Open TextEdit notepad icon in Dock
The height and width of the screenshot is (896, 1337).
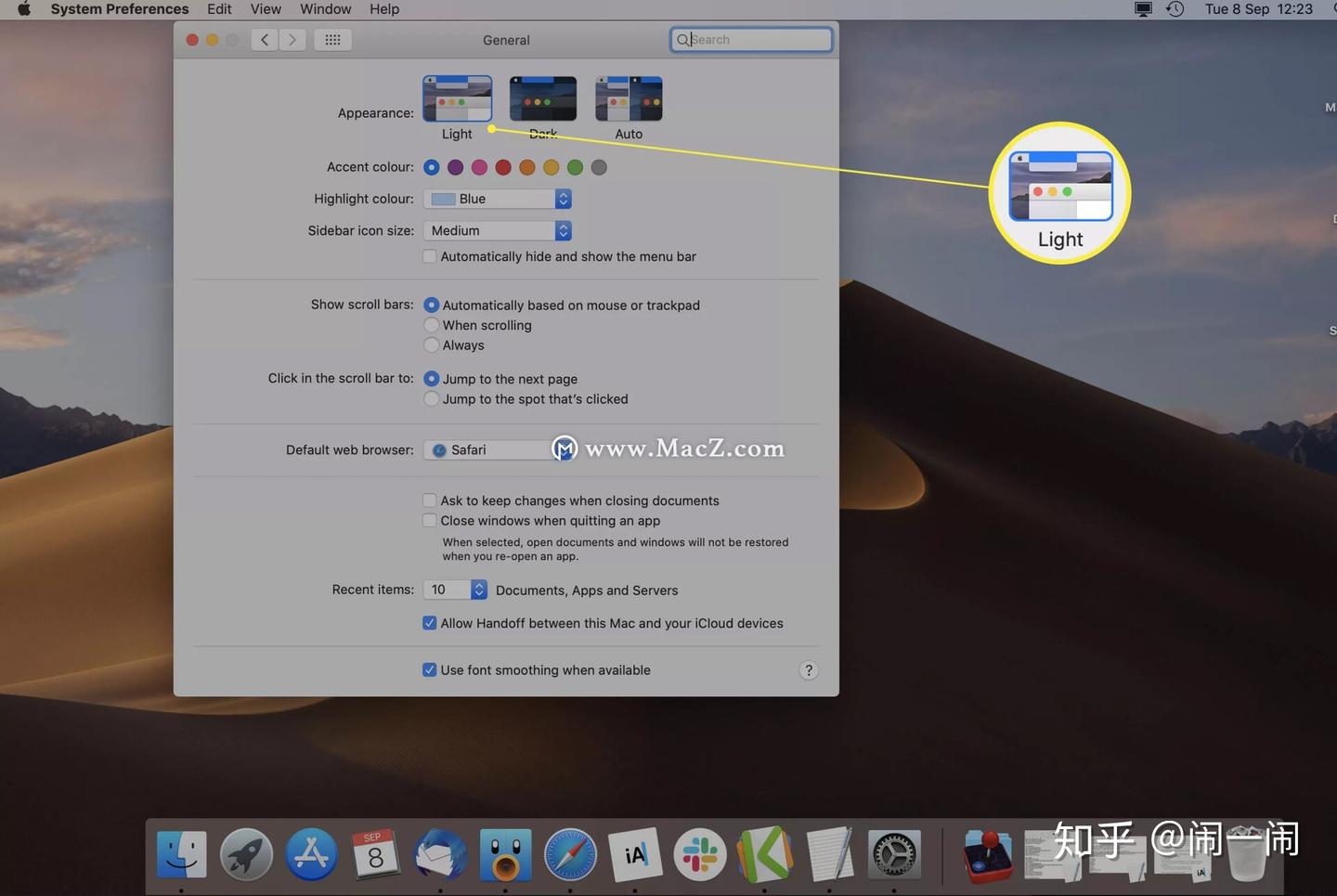(829, 854)
